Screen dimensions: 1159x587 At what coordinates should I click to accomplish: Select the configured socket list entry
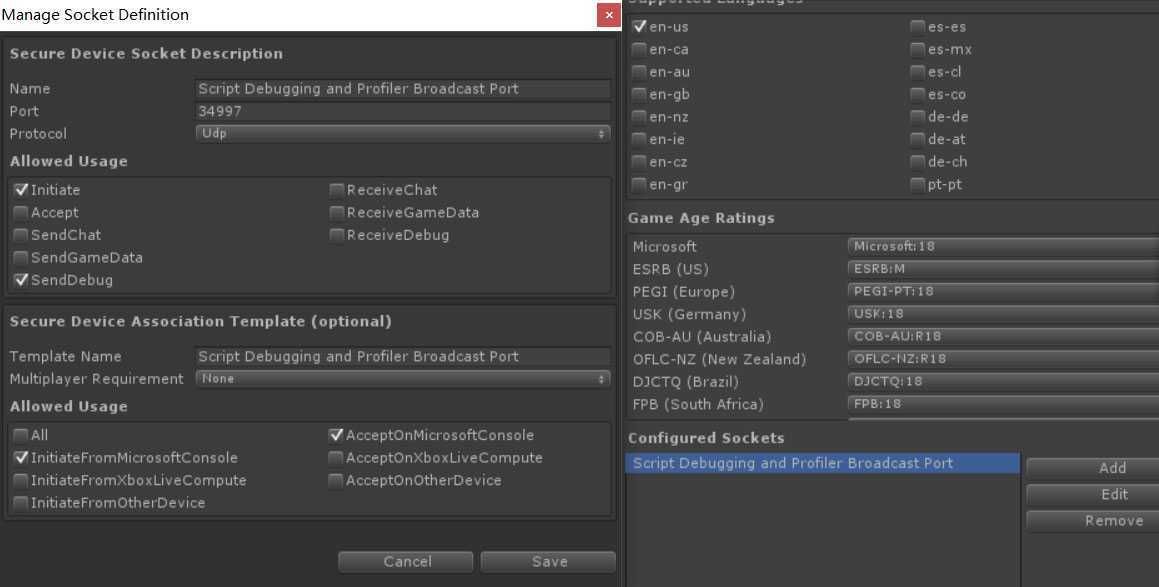tap(823, 464)
